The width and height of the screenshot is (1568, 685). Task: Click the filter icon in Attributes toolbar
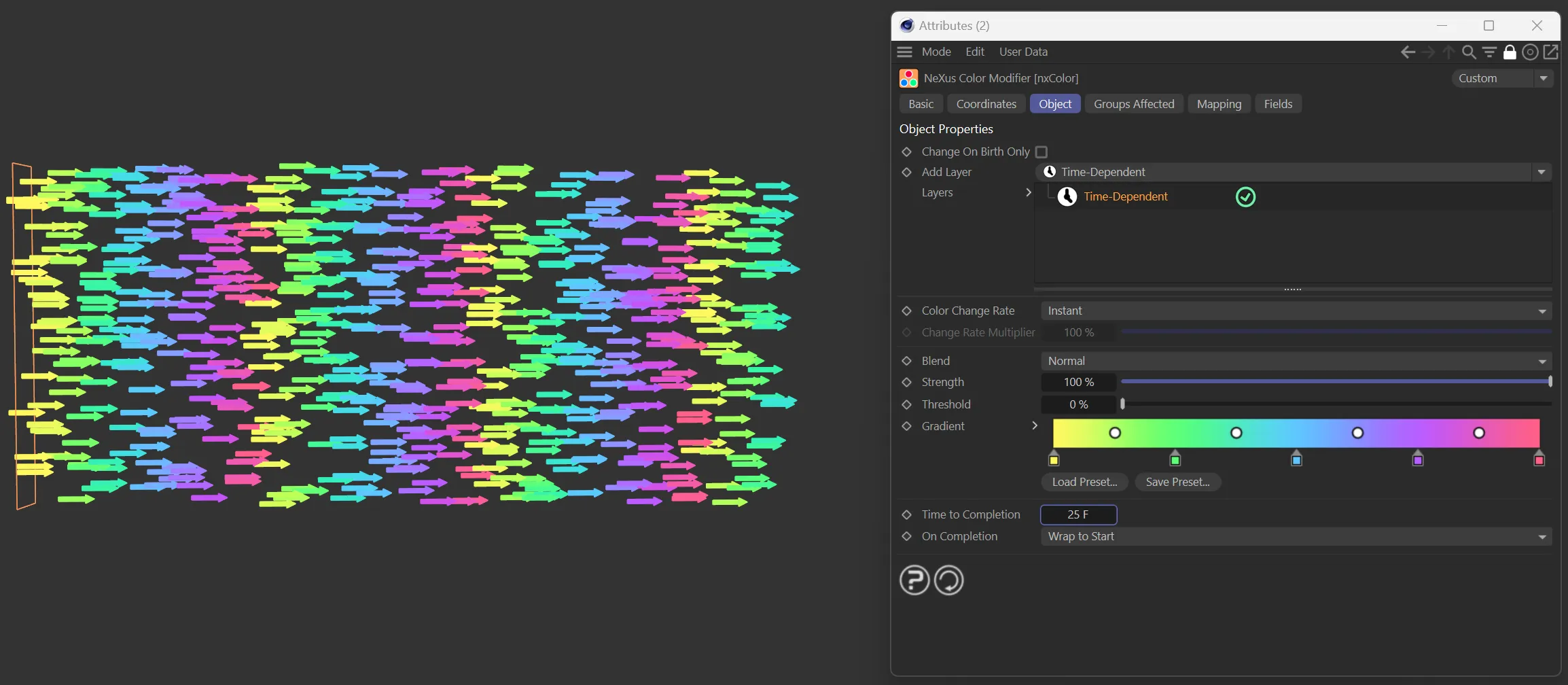[x=1489, y=52]
